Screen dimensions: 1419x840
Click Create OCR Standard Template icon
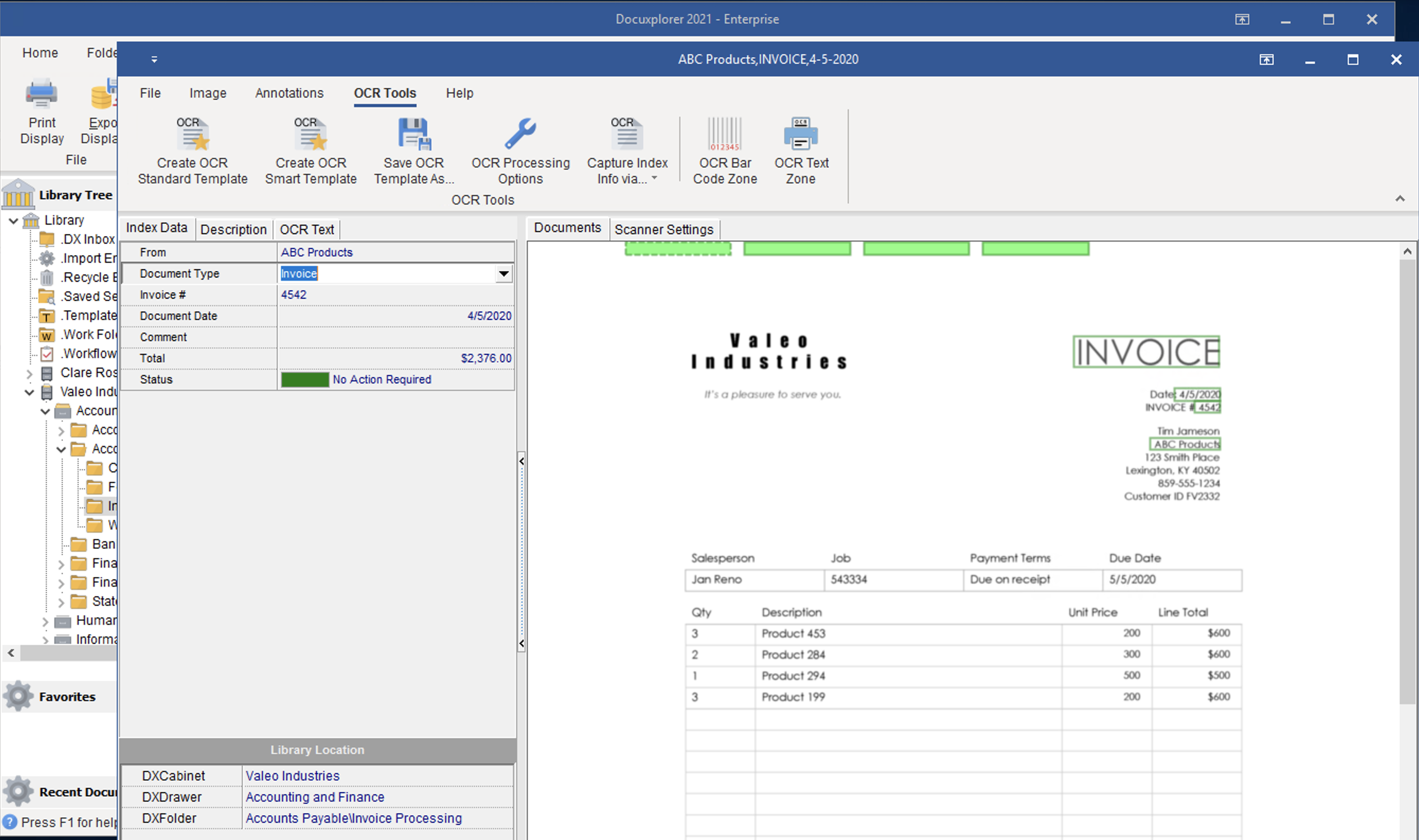click(x=192, y=135)
